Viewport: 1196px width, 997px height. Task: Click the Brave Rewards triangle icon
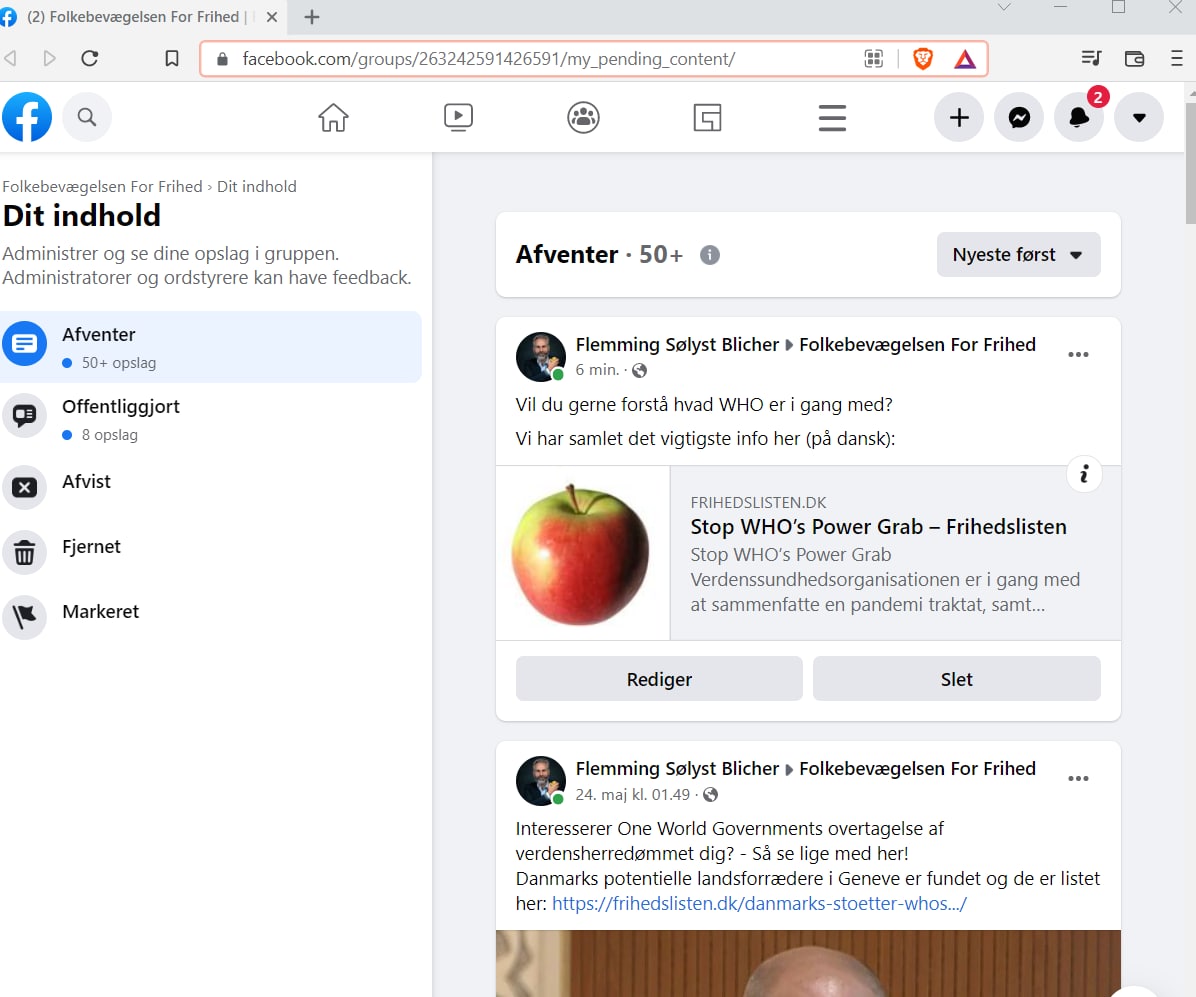tap(965, 59)
